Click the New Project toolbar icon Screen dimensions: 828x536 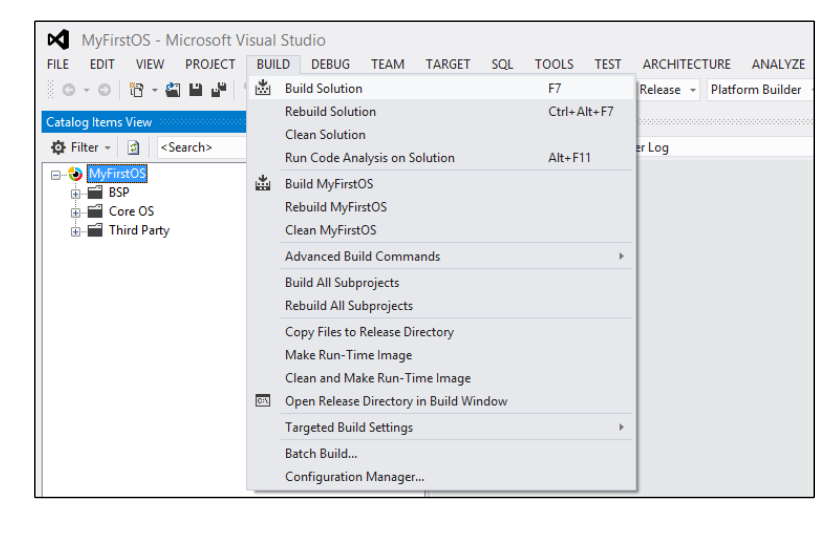point(136,90)
